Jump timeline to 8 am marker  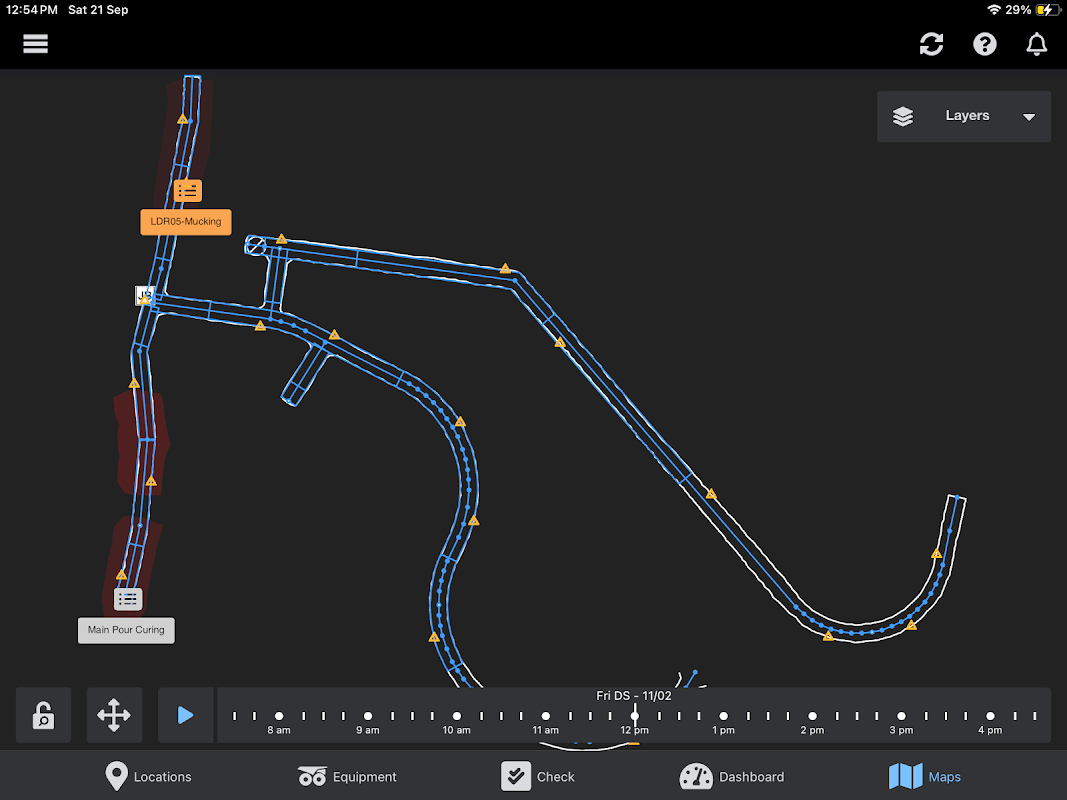(279, 716)
